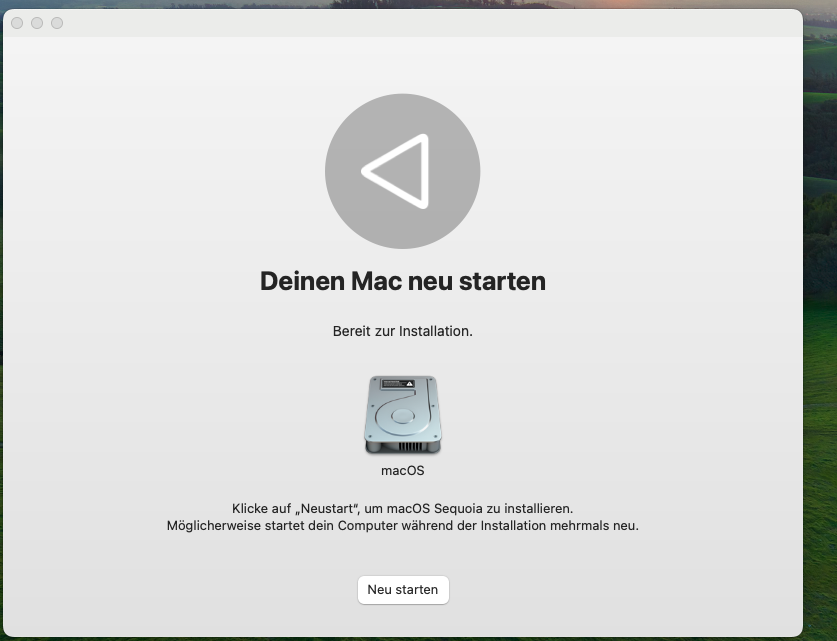Click the green desktop wallpaper beside the window
Image resolution: width=837 pixels, height=641 pixels.
820,400
